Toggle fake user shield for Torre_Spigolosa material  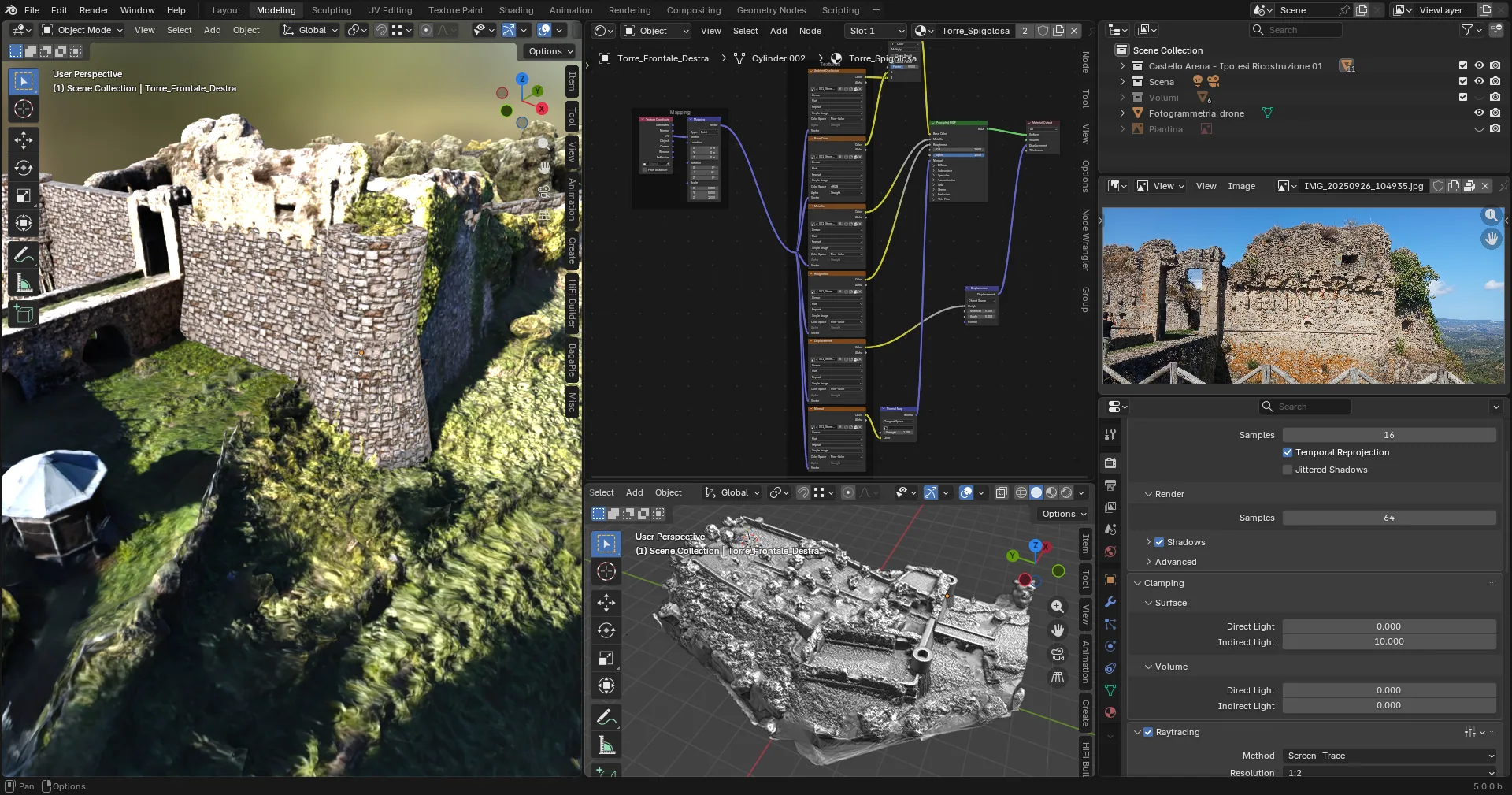tap(1043, 31)
